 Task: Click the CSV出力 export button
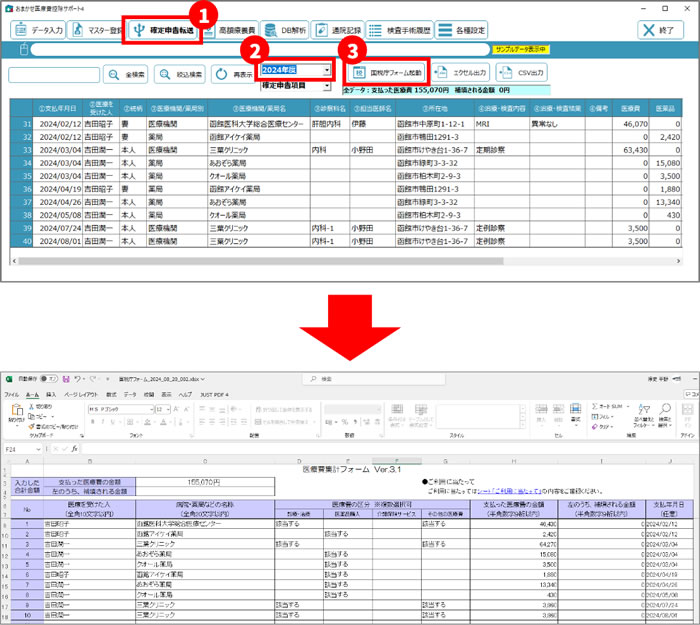521,73
